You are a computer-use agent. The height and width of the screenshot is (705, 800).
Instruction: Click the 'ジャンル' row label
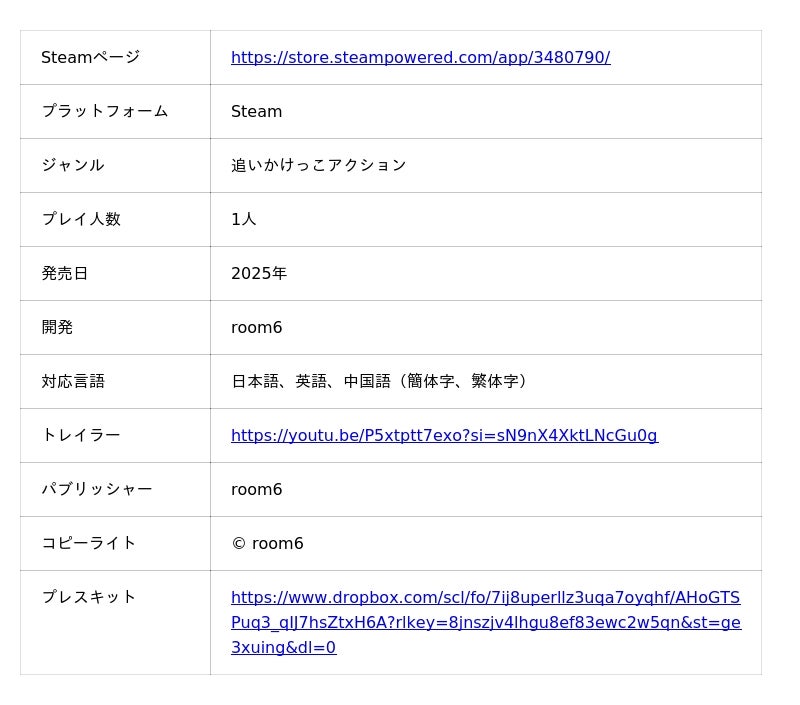coord(72,166)
